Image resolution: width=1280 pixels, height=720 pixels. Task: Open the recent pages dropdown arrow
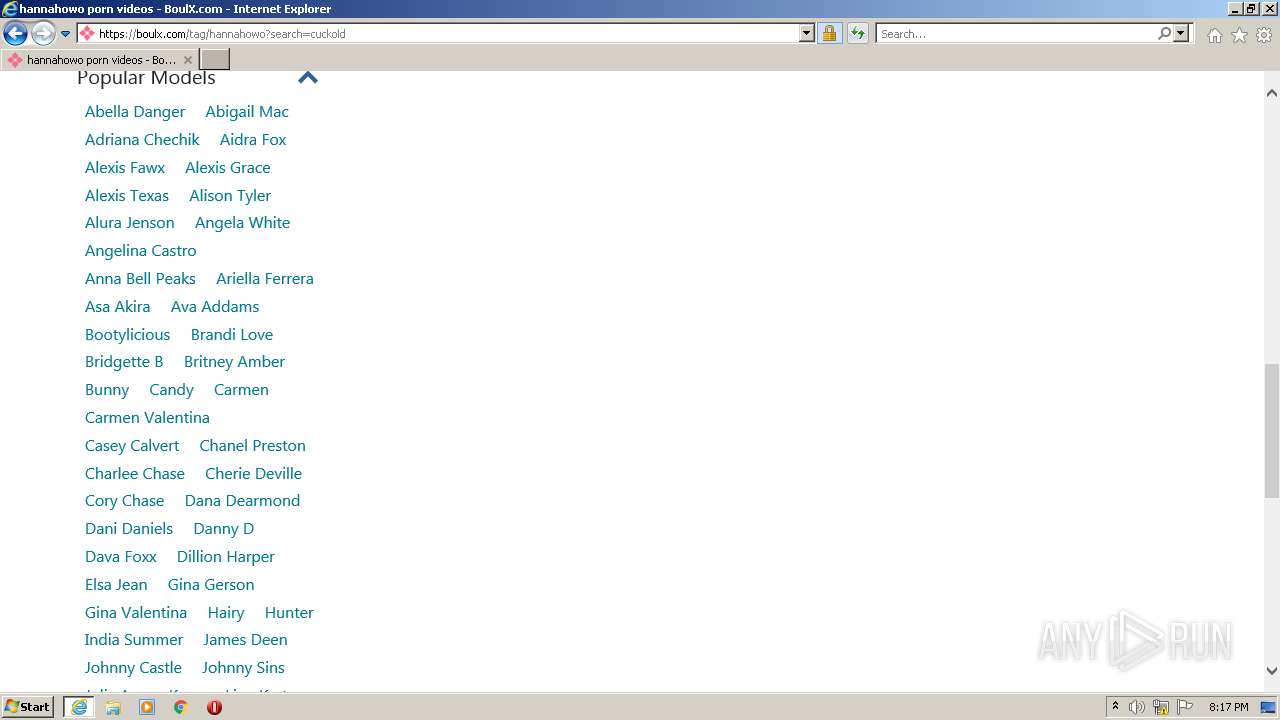pos(66,34)
